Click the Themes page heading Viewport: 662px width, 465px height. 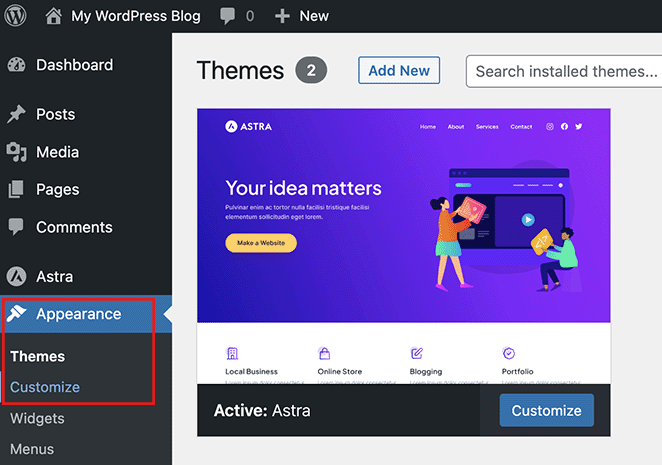tap(240, 70)
